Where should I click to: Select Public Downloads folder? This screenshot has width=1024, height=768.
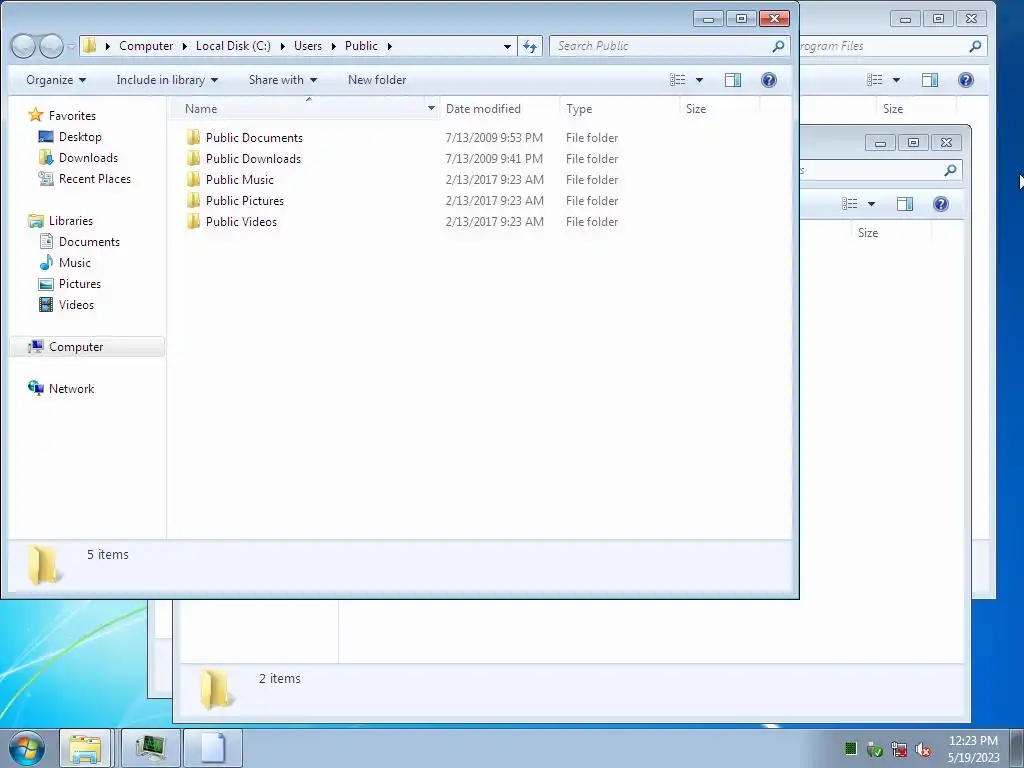[x=253, y=159]
